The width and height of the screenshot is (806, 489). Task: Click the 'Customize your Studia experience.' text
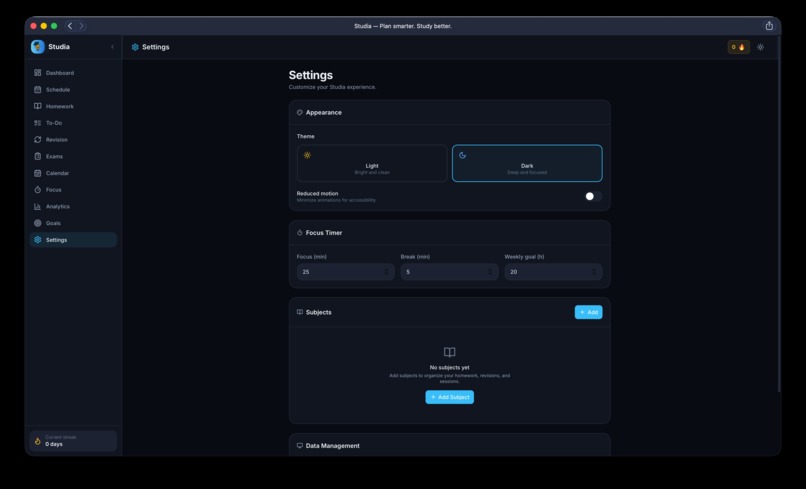(x=332, y=87)
